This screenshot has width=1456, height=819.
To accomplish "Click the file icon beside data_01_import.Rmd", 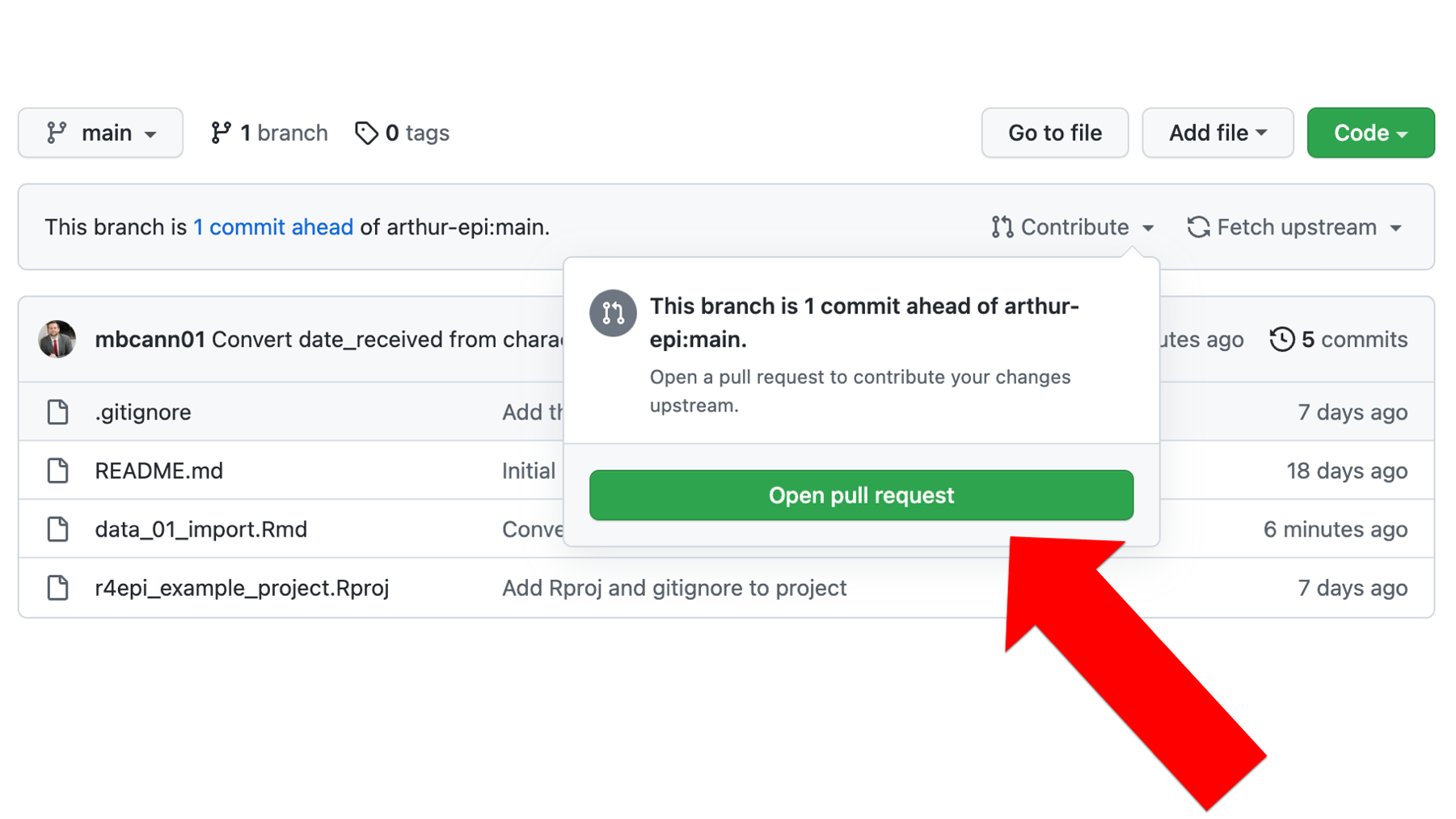I will coord(57,529).
